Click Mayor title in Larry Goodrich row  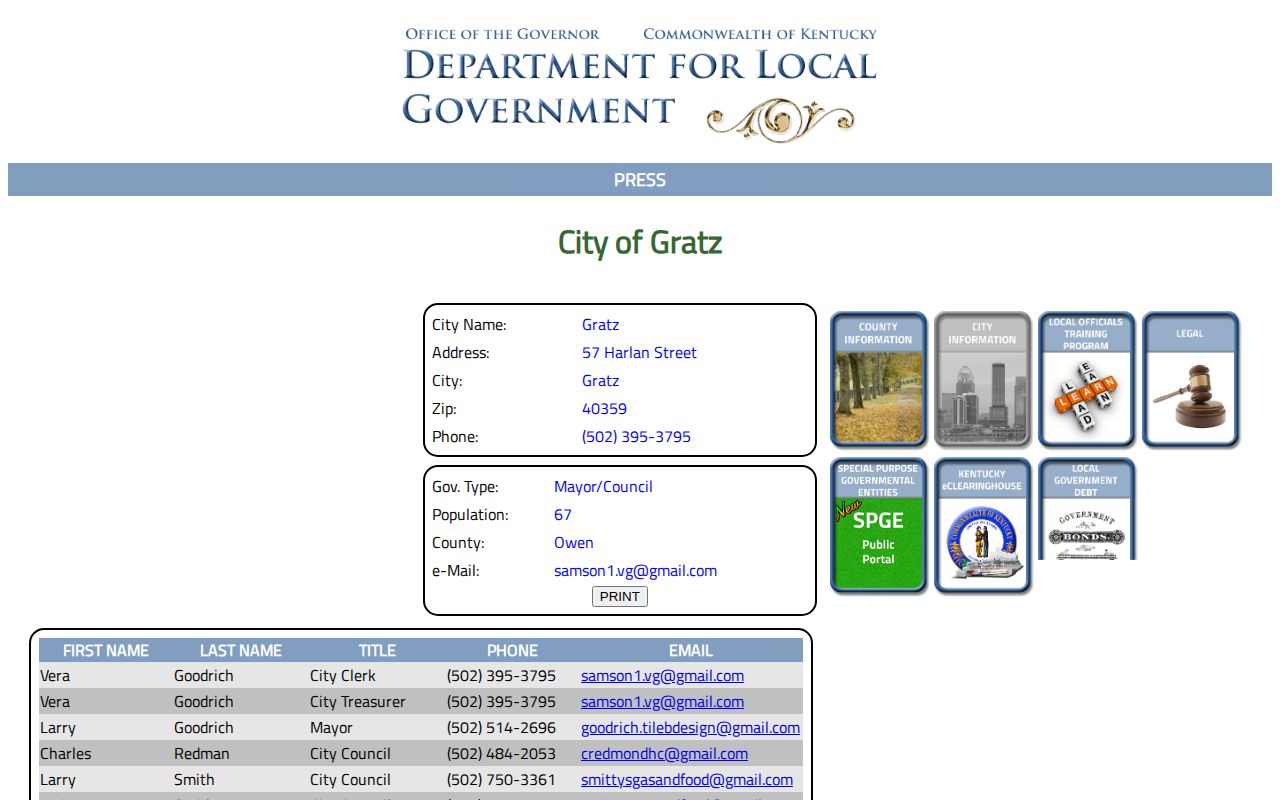pos(331,728)
